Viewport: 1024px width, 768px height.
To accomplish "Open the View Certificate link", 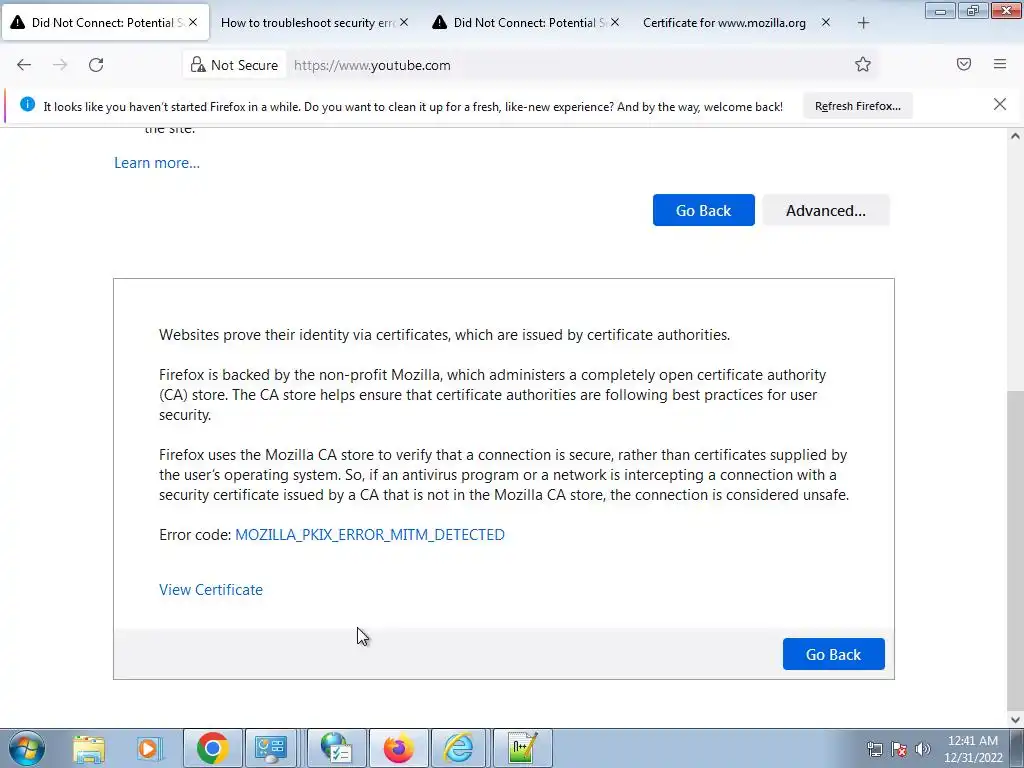I will tap(211, 590).
